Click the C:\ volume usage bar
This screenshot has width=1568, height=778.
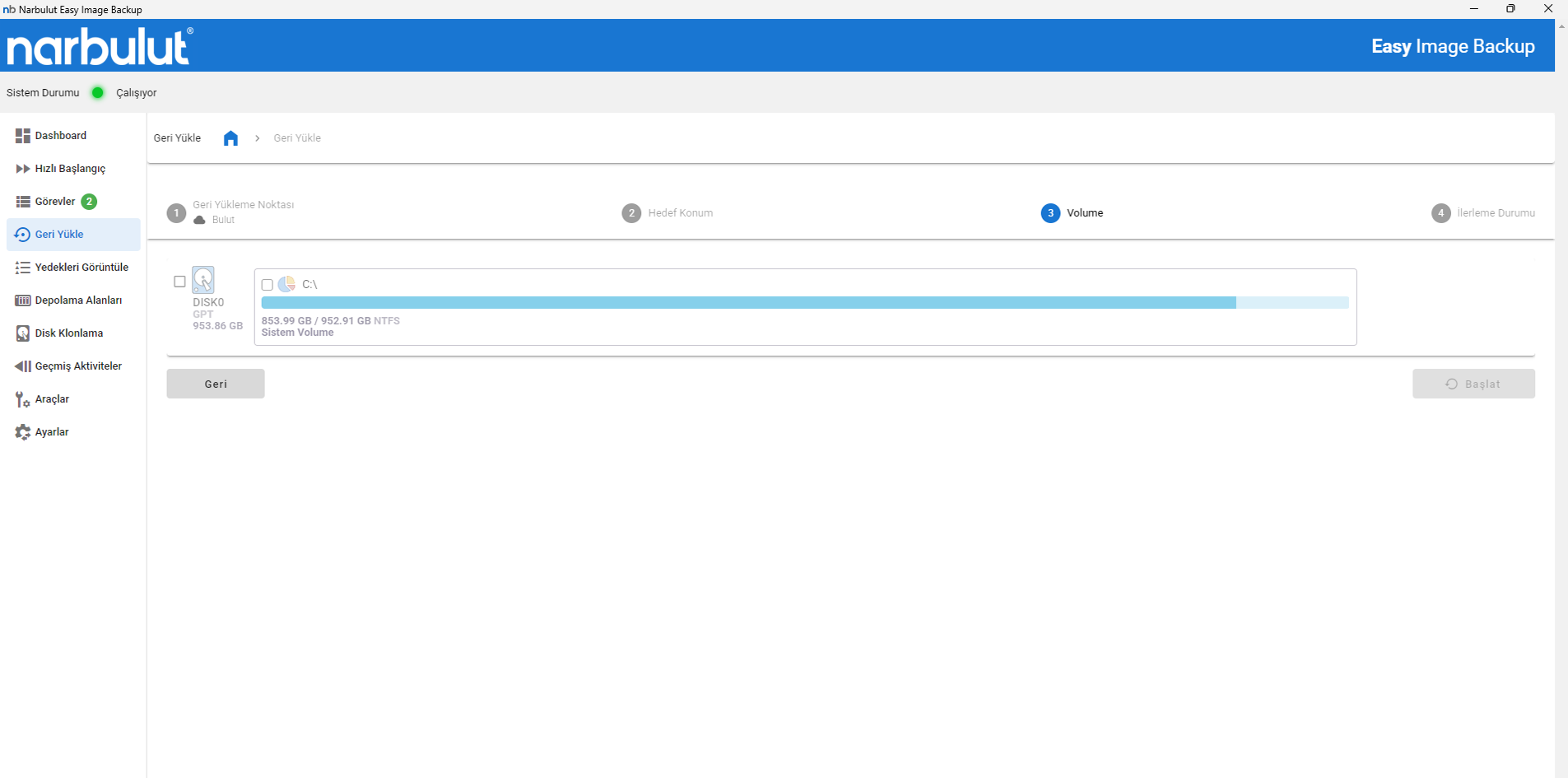click(804, 303)
